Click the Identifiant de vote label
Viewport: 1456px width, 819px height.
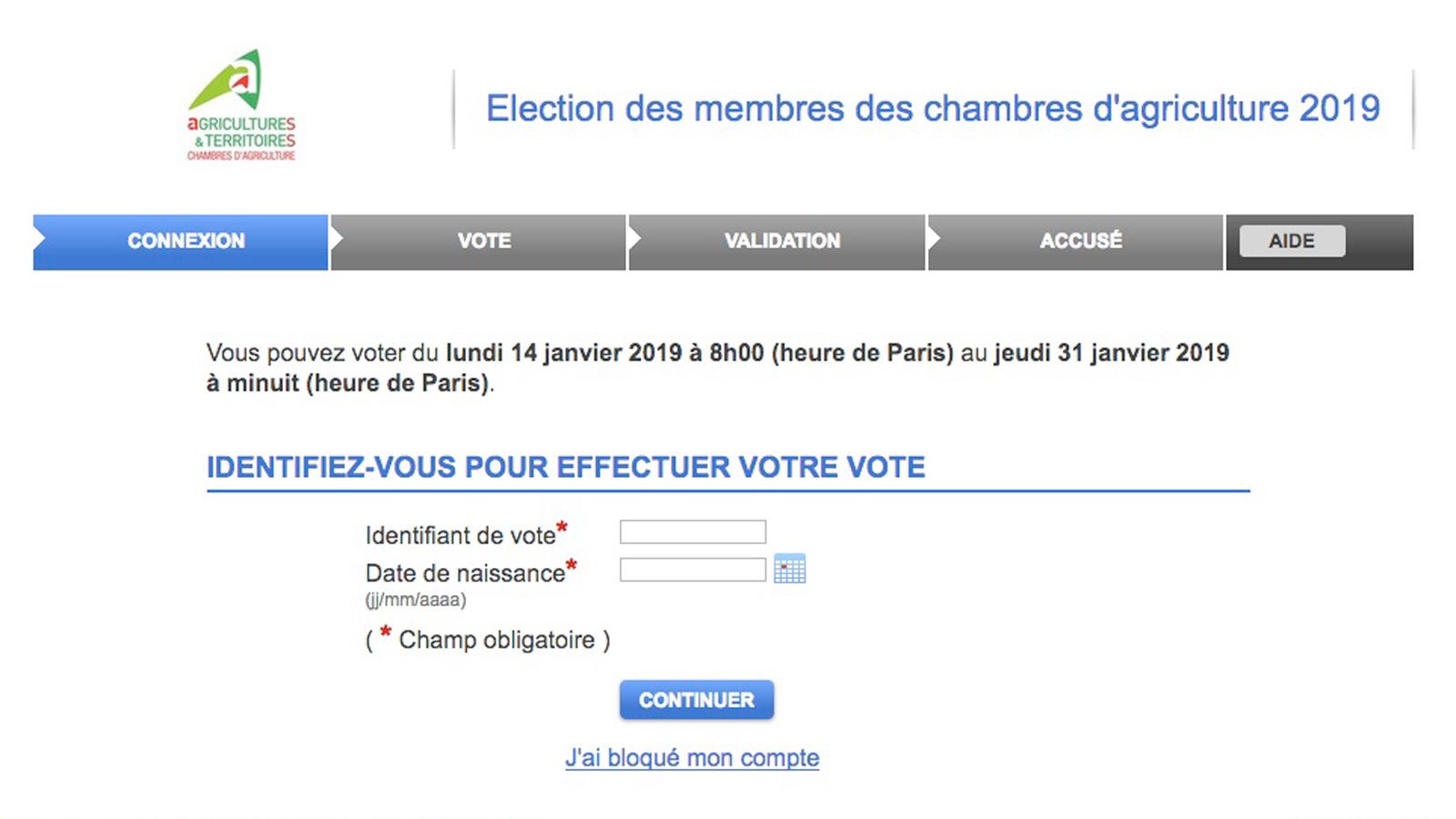[460, 536]
